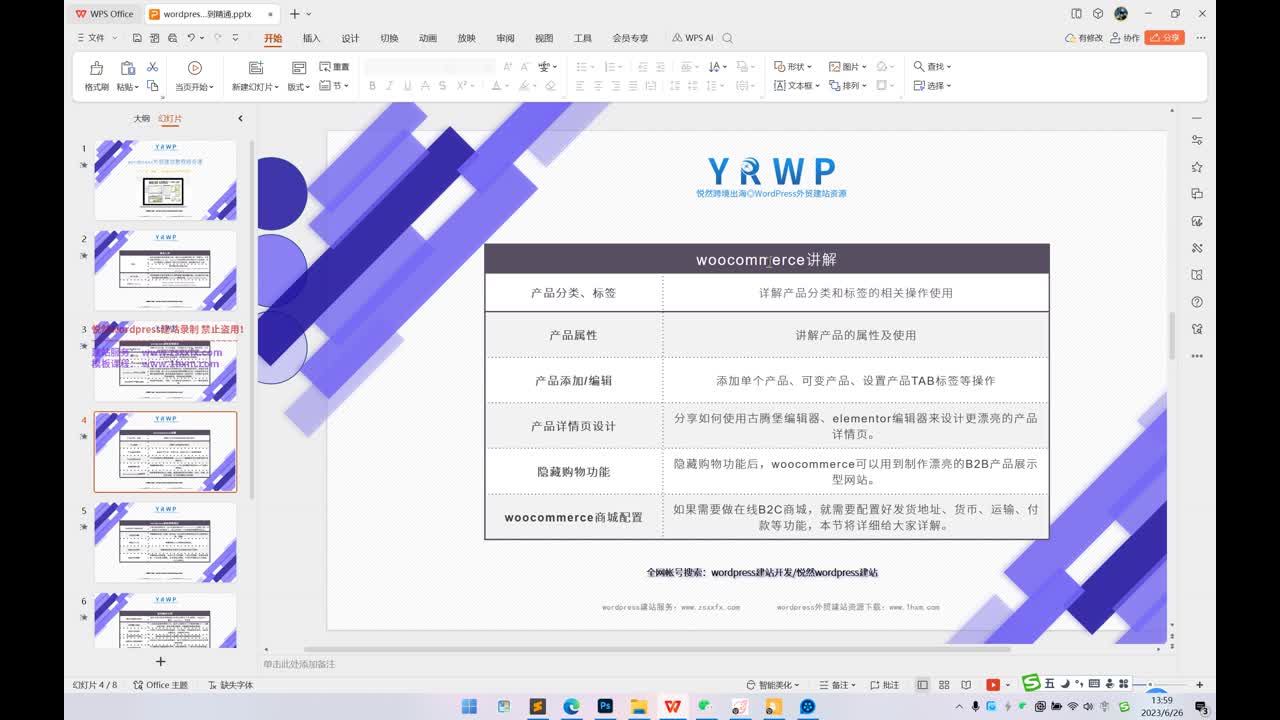This screenshot has width=1280, height=720.
Task: Click the Format Painter (格式刷) icon
Action: coord(96,68)
